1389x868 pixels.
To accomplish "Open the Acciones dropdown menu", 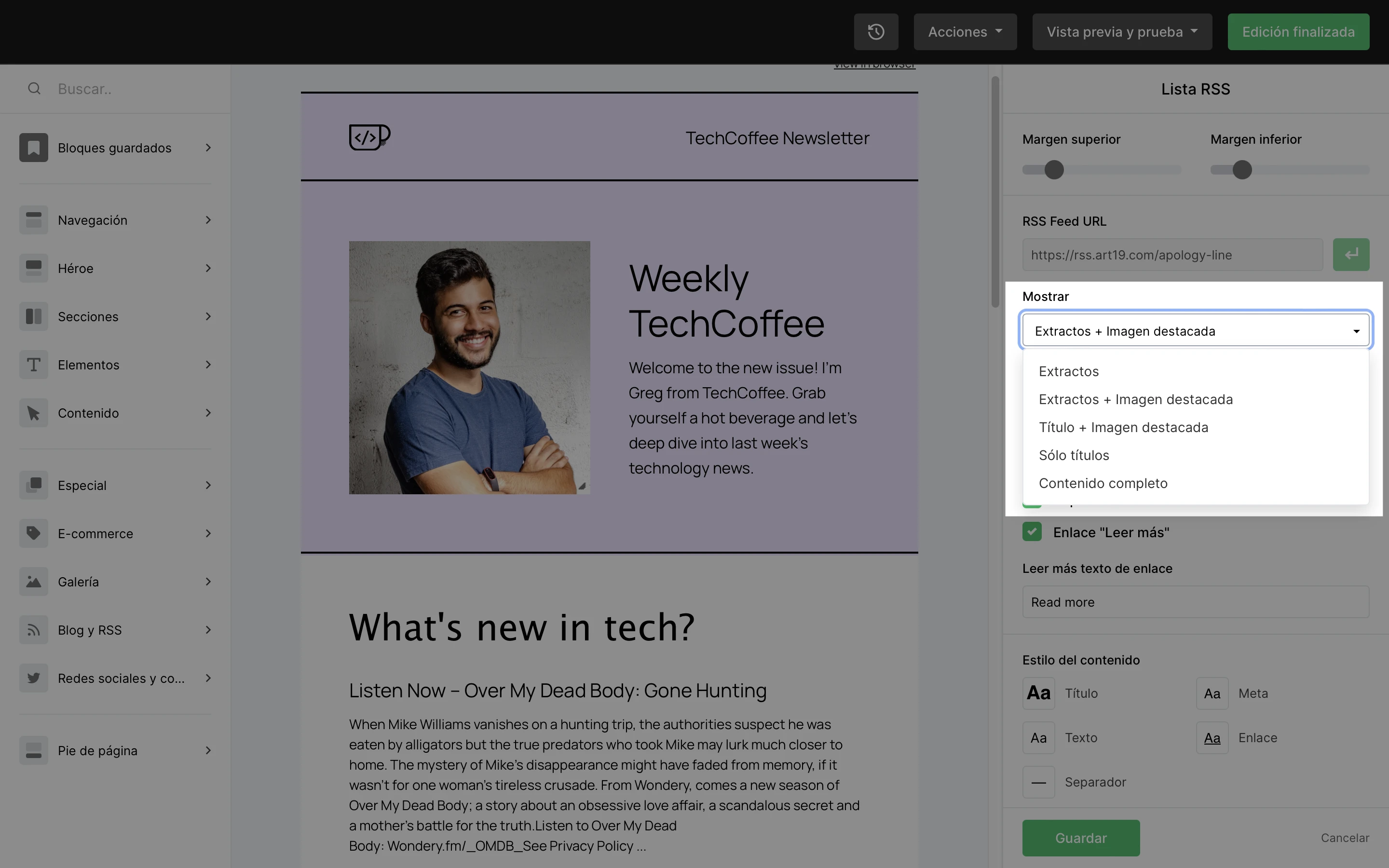I will pyautogui.click(x=965, y=31).
